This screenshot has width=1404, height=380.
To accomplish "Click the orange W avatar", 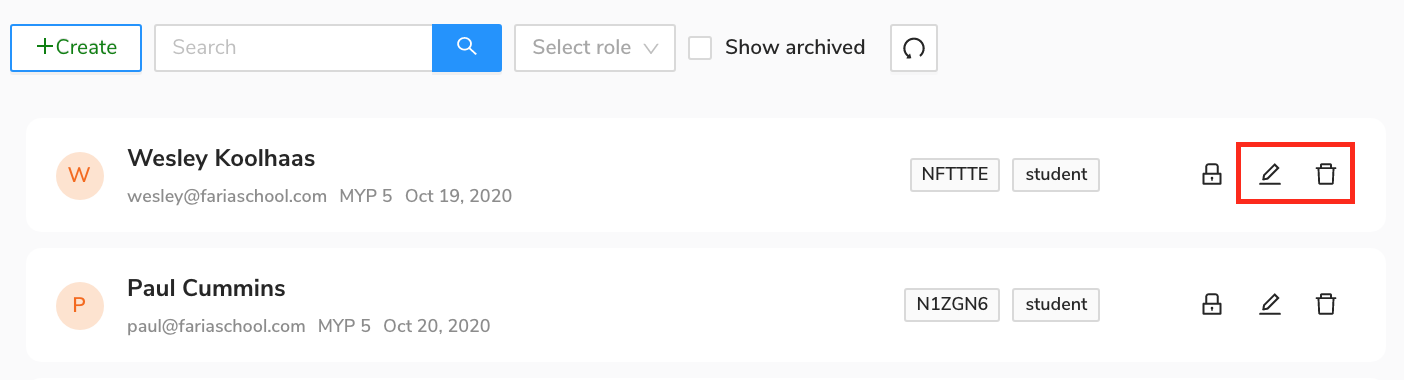I will pos(79,176).
